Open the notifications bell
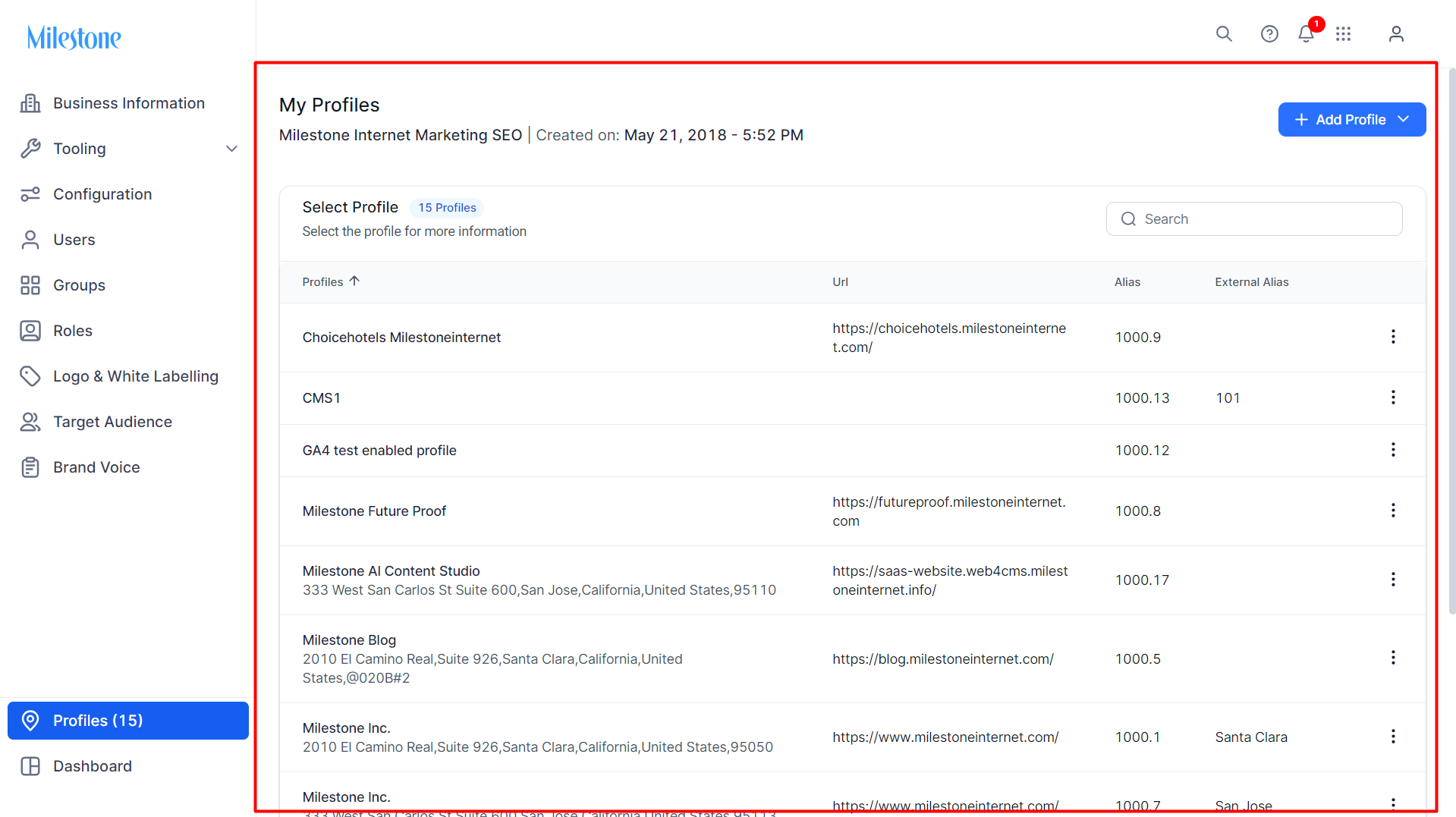1456x817 pixels. click(1306, 33)
